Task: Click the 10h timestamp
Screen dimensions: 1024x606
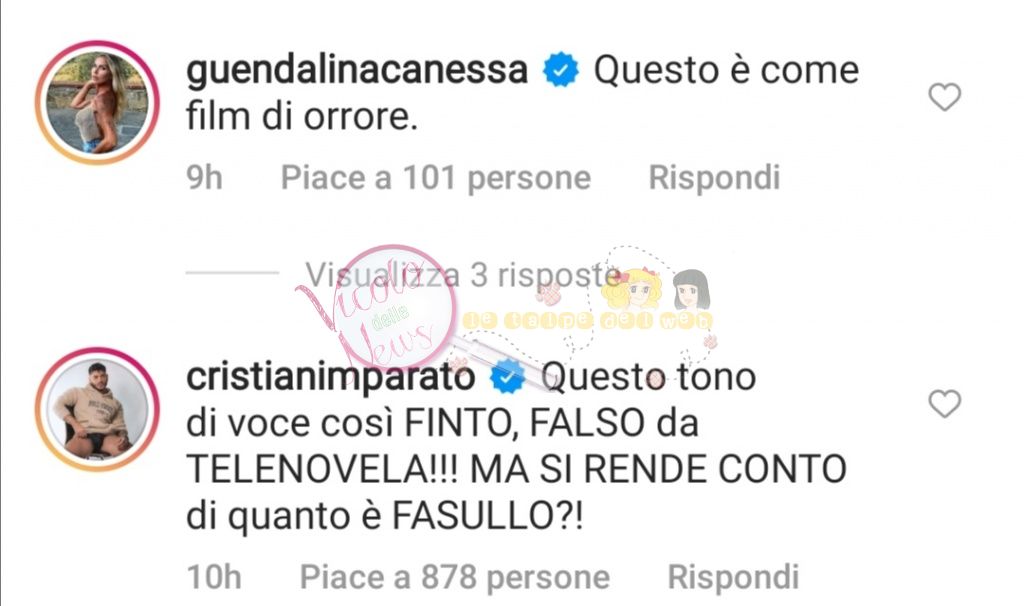Action: tap(214, 577)
